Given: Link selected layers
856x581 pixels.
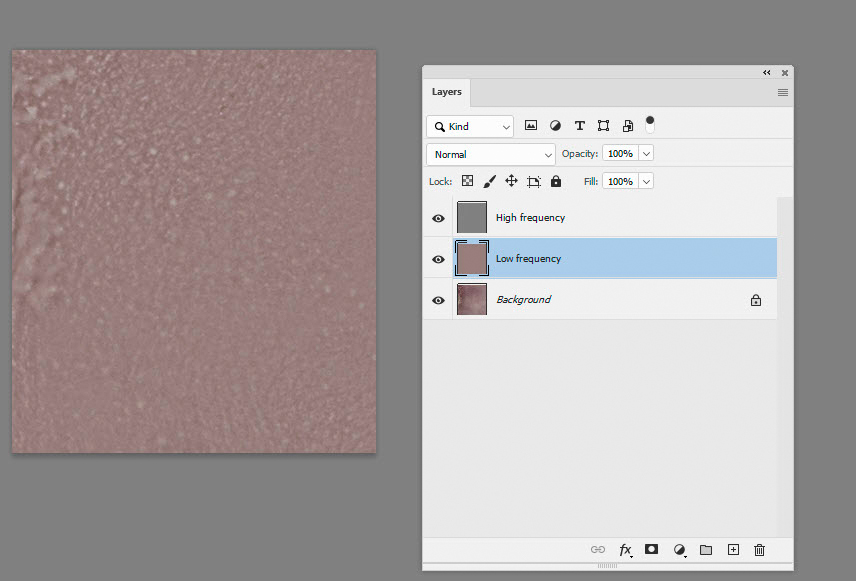Looking at the screenshot, I should 598,550.
